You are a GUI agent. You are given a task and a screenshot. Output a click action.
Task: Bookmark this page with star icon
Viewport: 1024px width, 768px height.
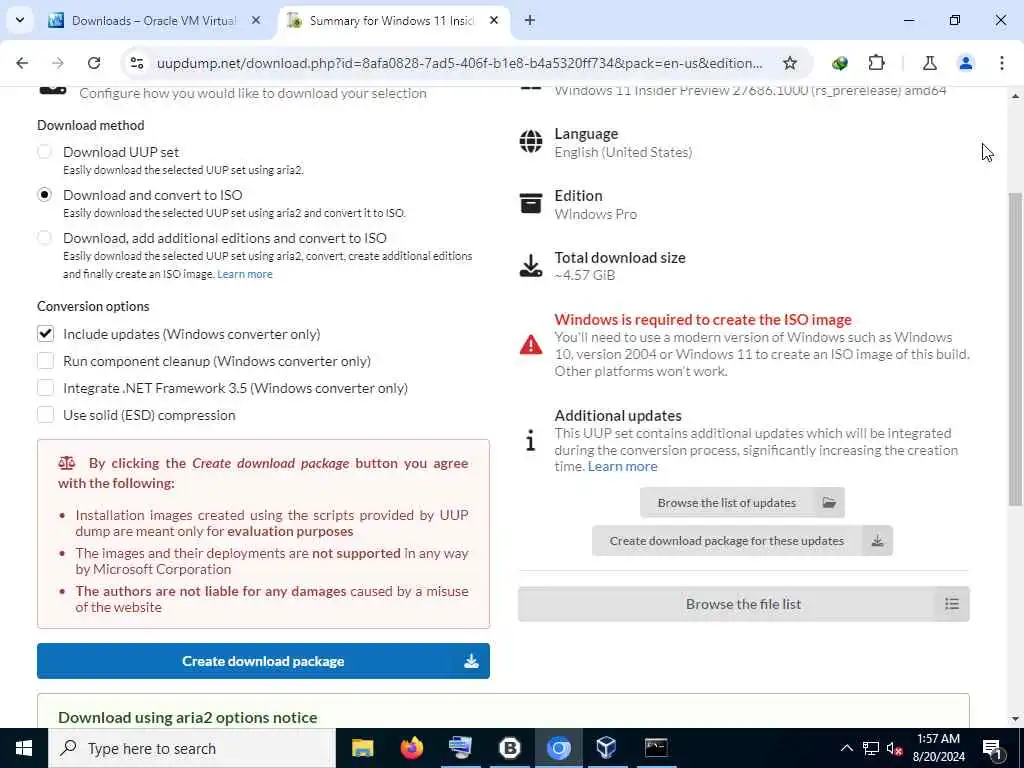(x=790, y=63)
